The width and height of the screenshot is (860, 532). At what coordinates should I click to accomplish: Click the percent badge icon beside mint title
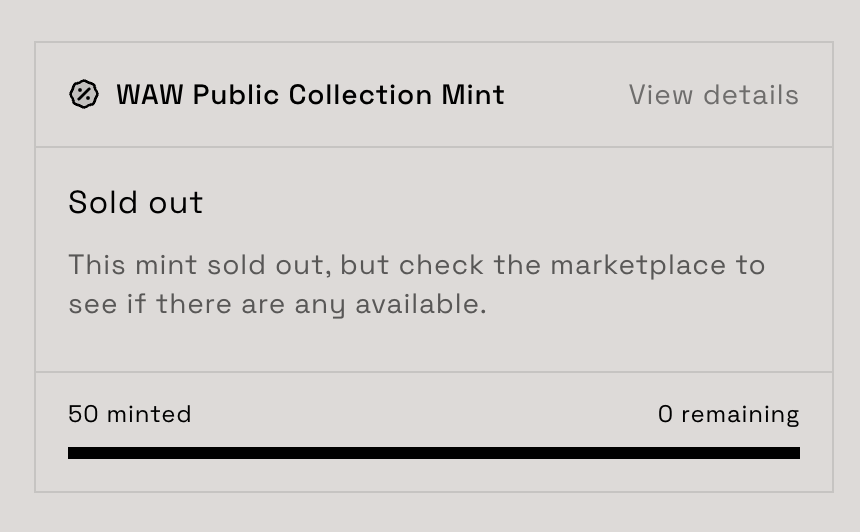point(84,95)
